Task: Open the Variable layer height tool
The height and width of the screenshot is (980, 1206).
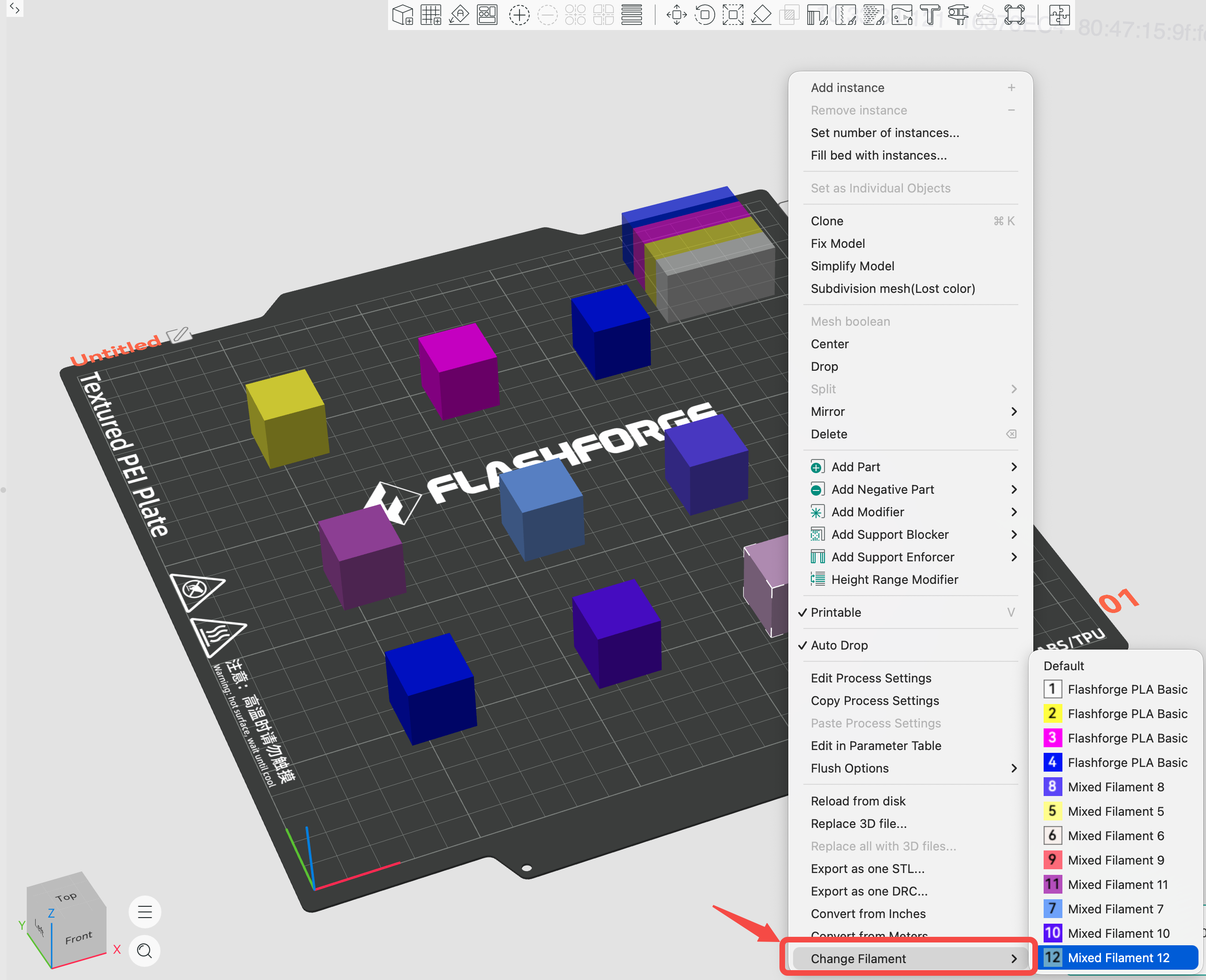Action: 632,15
